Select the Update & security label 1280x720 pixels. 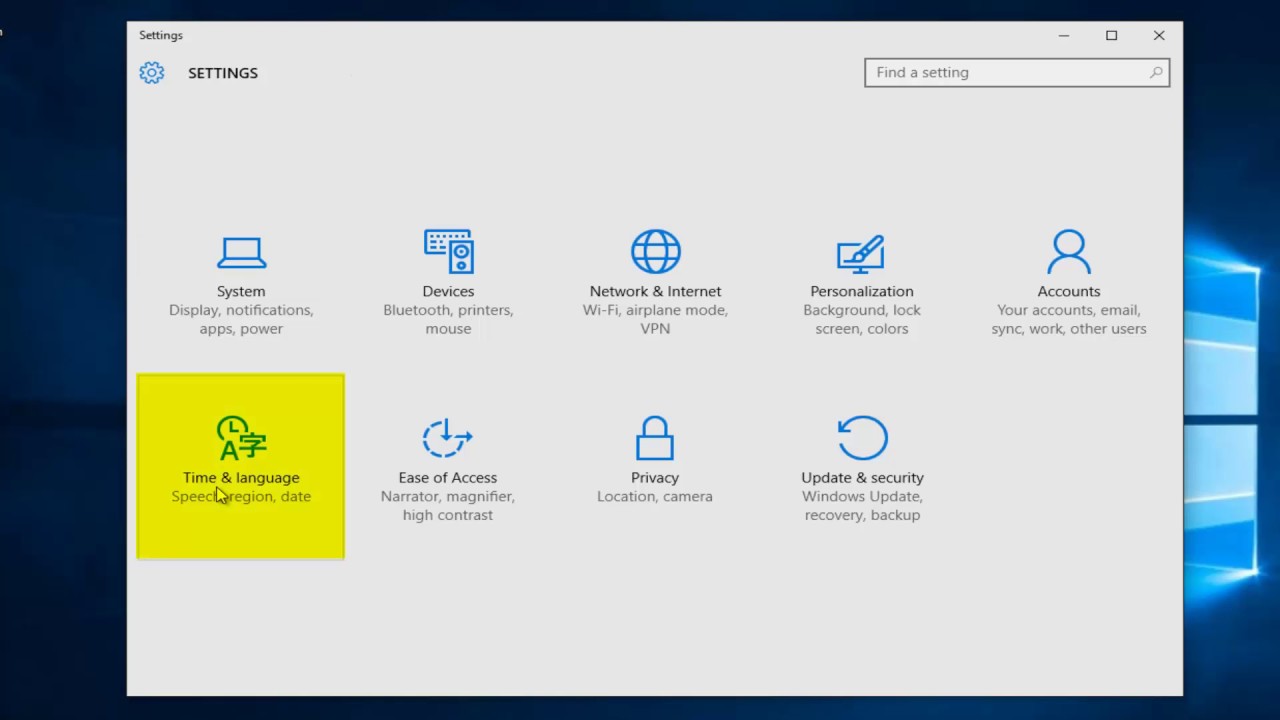coord(862,477)
